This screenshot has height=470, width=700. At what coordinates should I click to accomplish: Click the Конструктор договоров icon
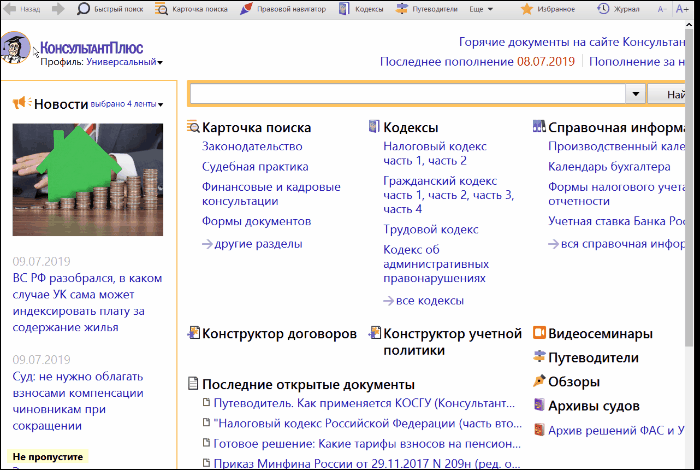(x=193, y=333)
